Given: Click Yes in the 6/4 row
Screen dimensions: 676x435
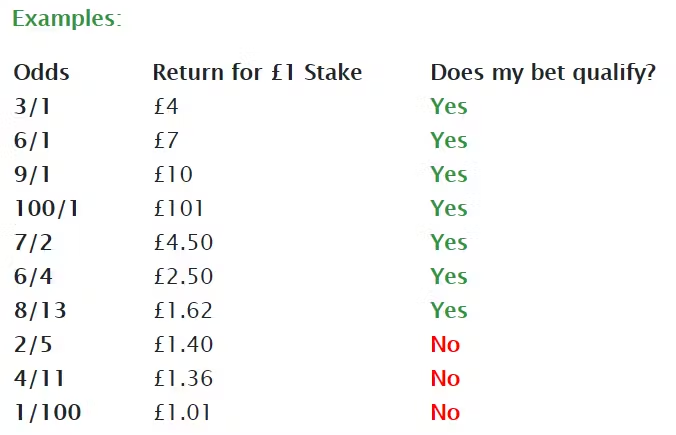Looking at the screenshot, I should click(x=449, y=276).
